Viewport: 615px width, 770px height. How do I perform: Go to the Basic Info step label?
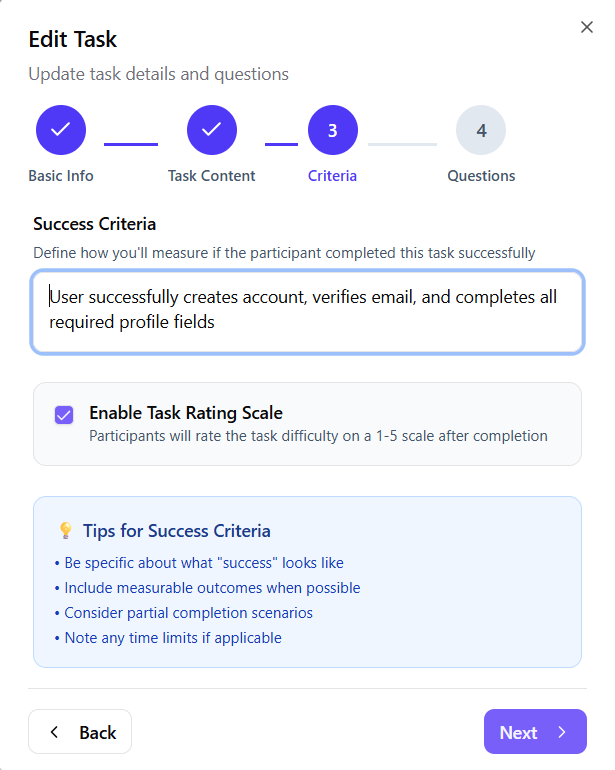61,176
